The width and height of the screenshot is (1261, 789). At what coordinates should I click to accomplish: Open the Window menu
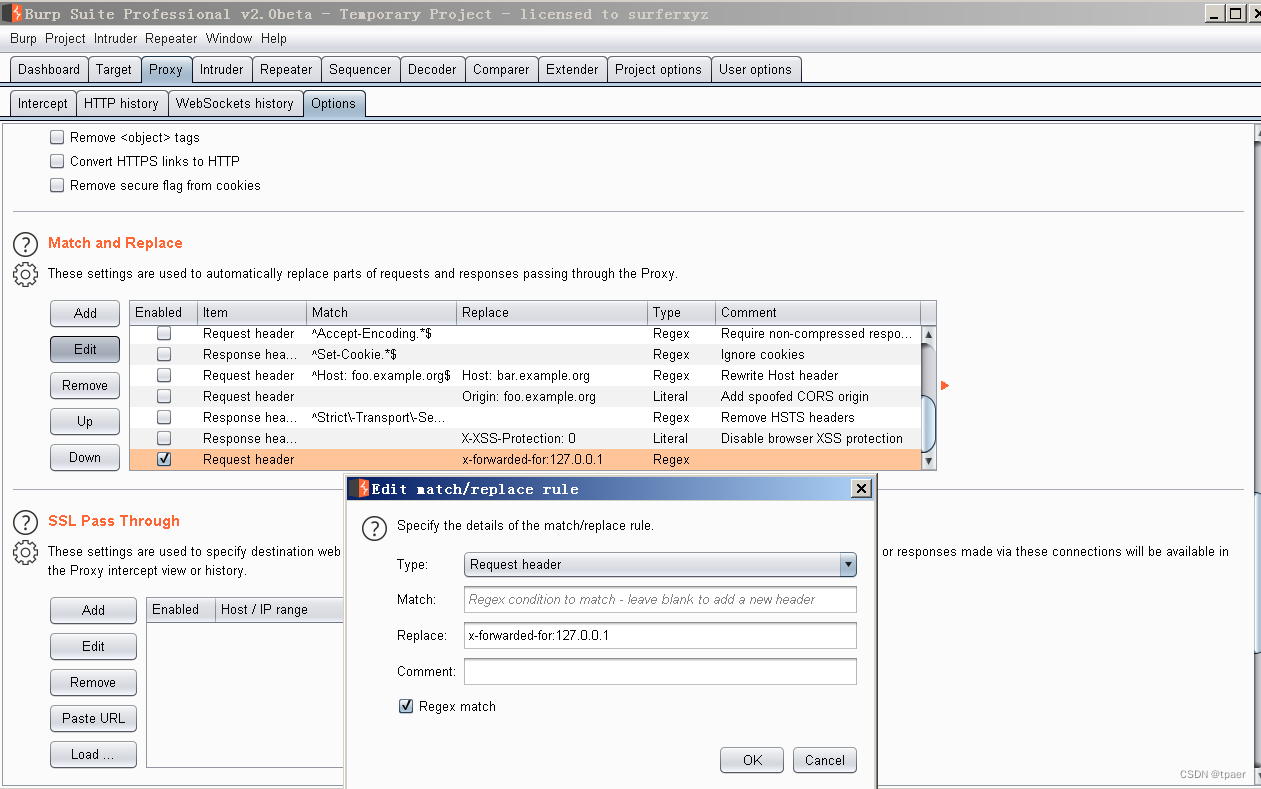229,38
